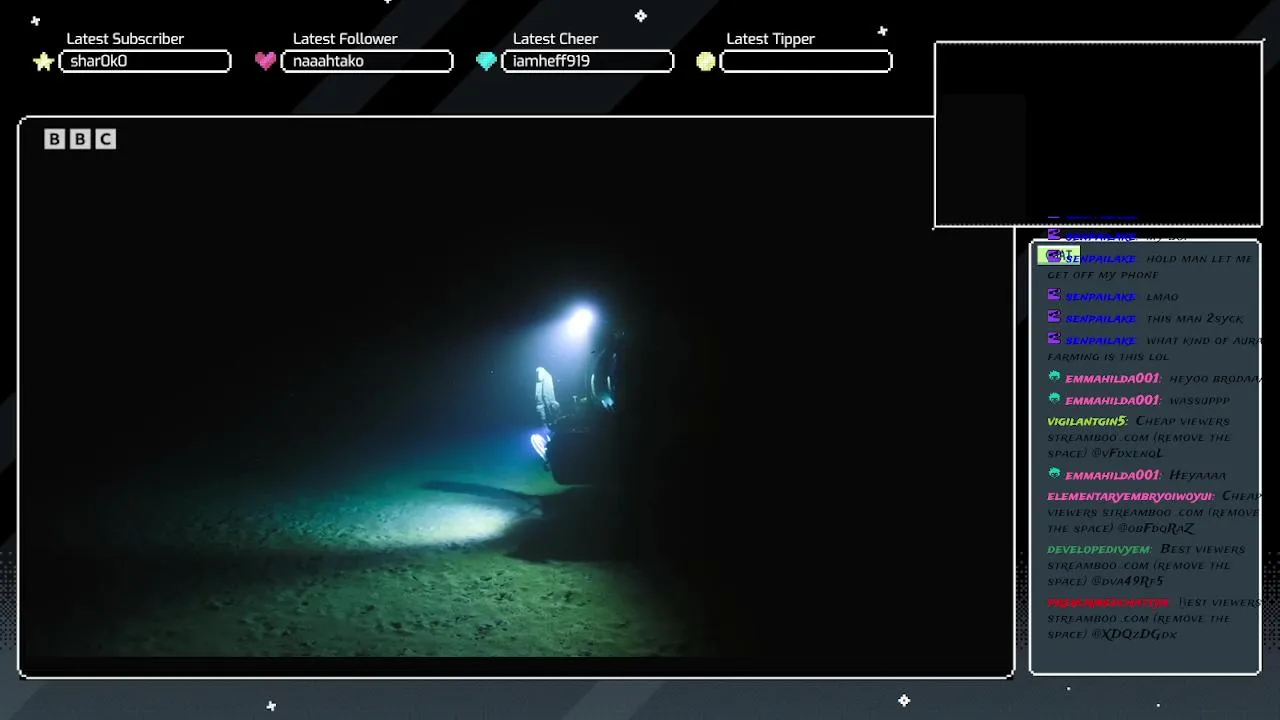Screen dimensions: 1280x720
Task: Select the purple badge next to senpailake's 'lmao'
Action: coord(1054,295)
